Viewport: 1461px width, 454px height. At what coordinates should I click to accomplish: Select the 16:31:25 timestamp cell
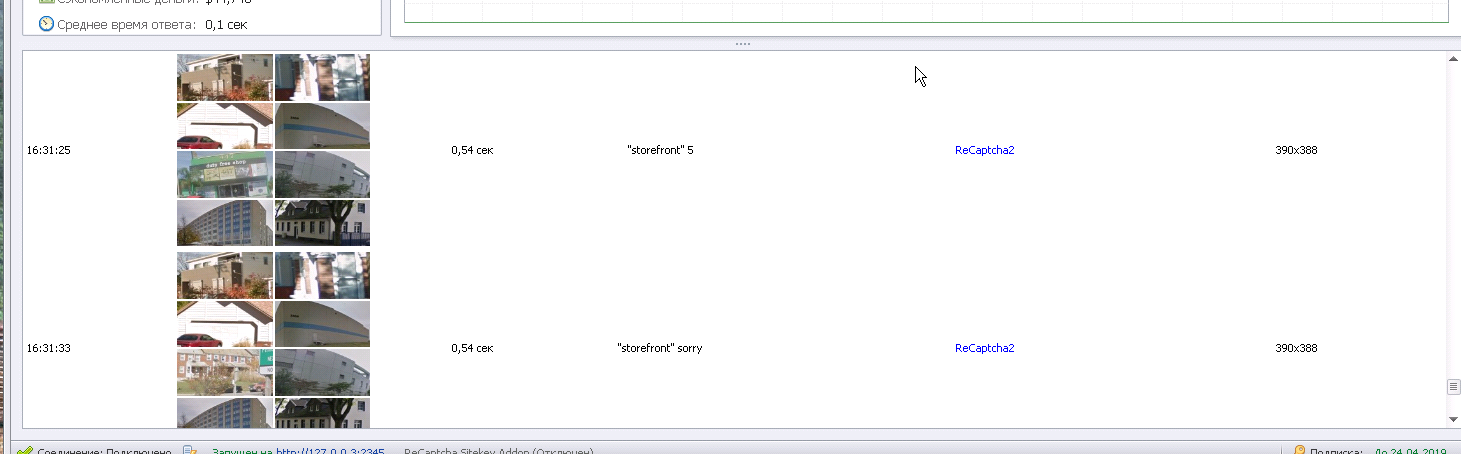click(49, 150)
